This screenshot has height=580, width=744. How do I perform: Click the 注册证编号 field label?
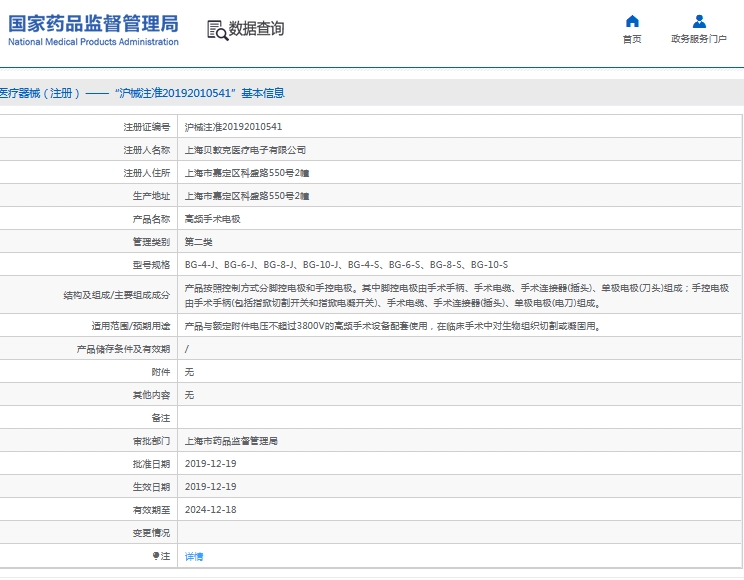click(147, 127)
